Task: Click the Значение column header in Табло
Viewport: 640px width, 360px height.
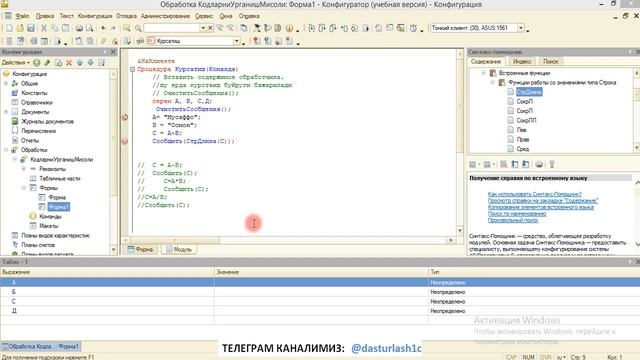Action: pyautogui.click(x=321, y=272)
